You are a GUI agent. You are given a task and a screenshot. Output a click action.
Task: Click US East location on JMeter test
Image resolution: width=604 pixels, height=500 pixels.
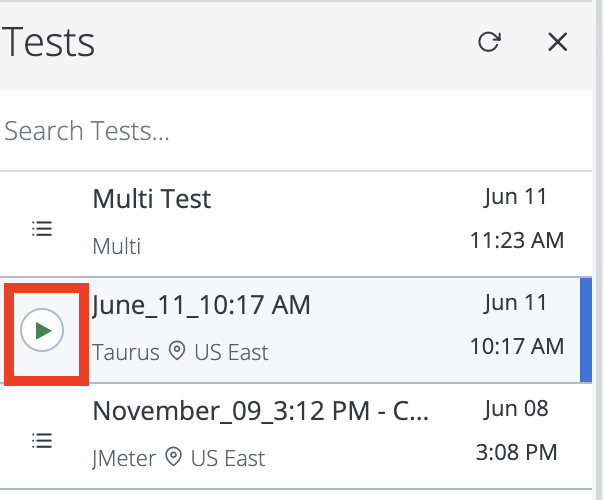(228, 458)
